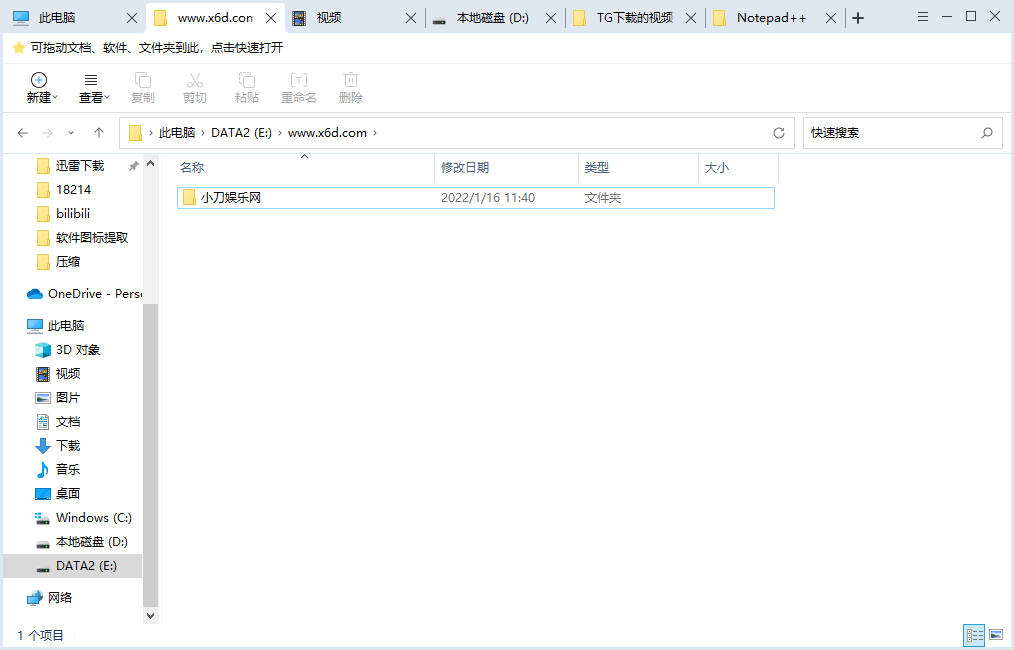This screenshot has height=650, width=1014.
Task: Navigate up one level using the up arrow
Action: click(97, 132)
